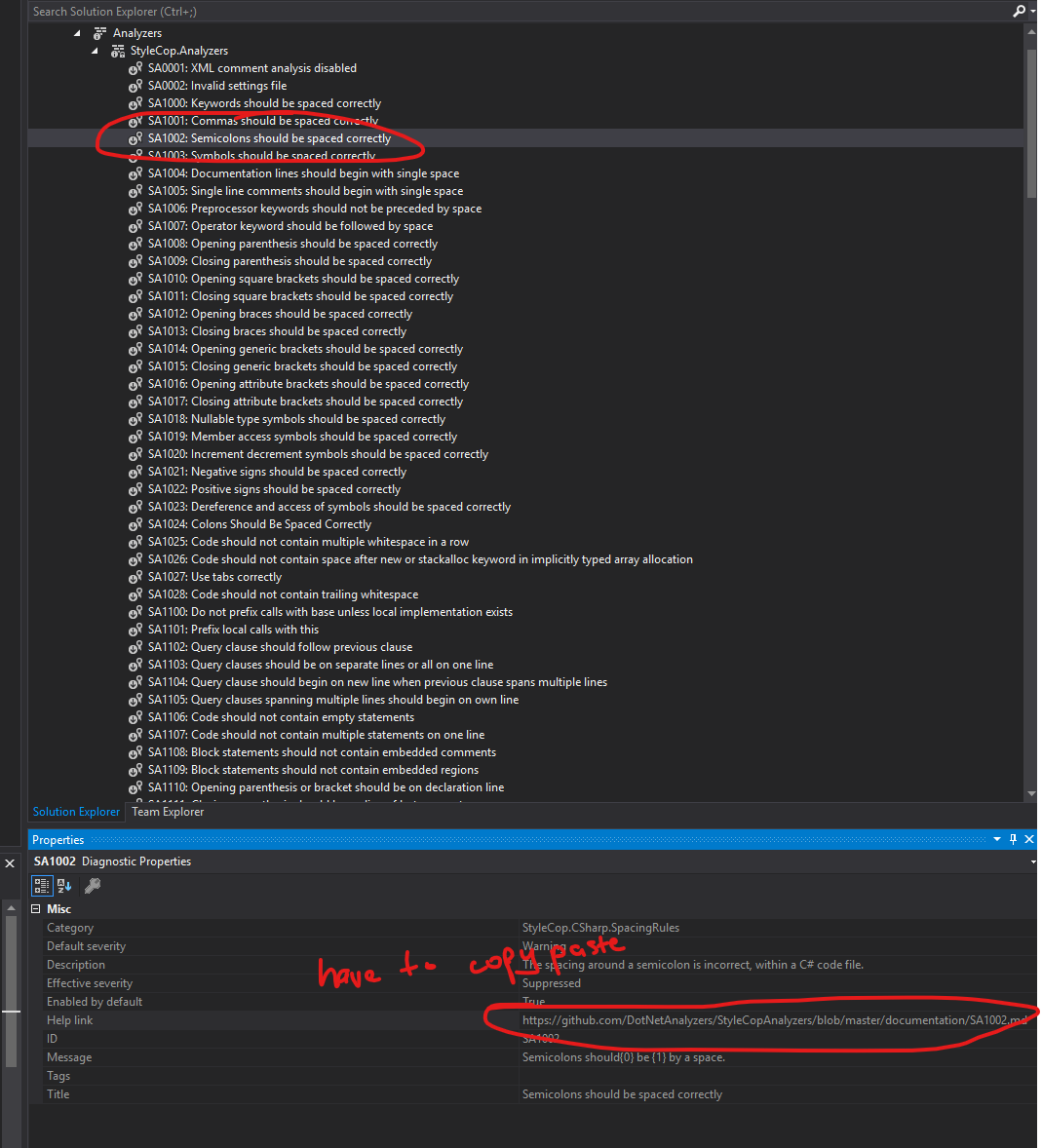Select SA1100: Do not prefix calls with base
This screenshot has height=1148, width=1042.
330,612
